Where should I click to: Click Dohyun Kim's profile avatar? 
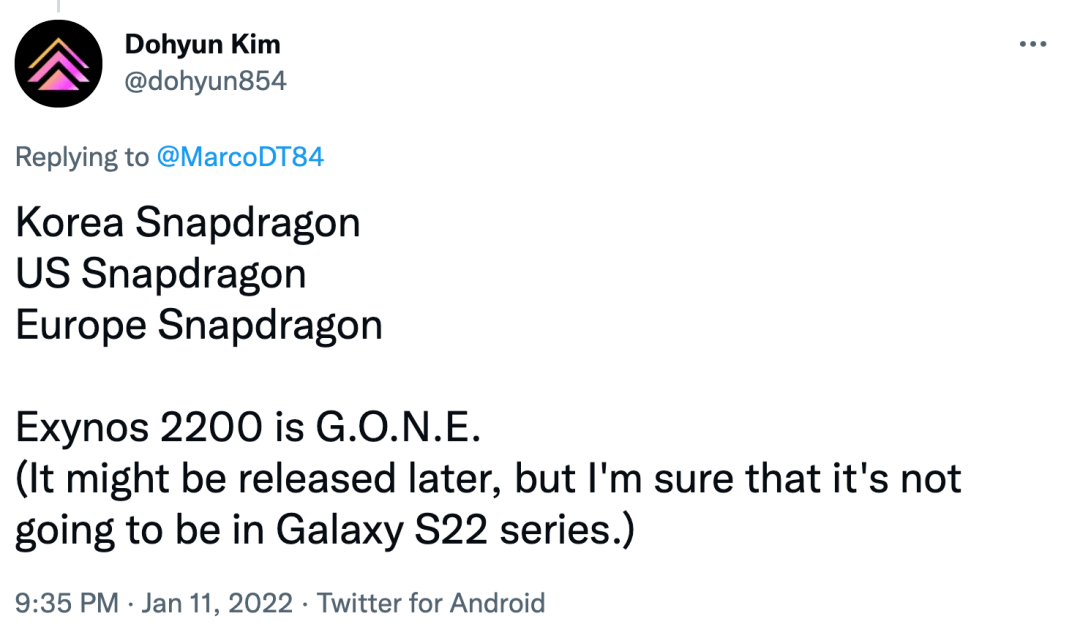tap(59, 63)
